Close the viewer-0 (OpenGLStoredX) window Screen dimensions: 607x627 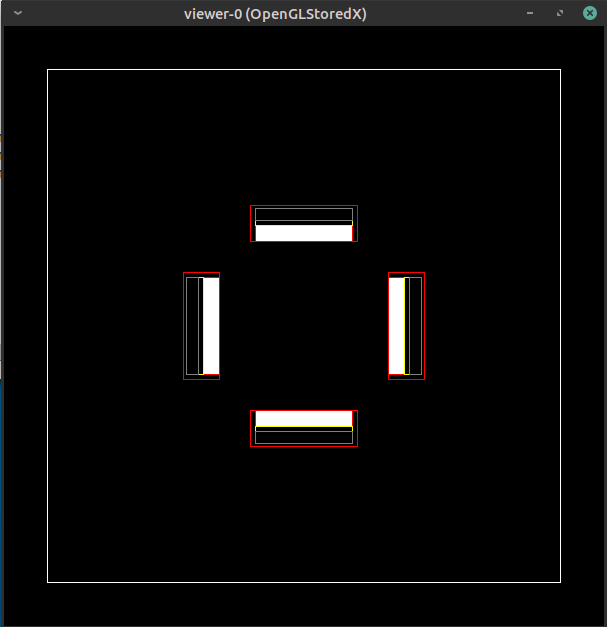589,13
